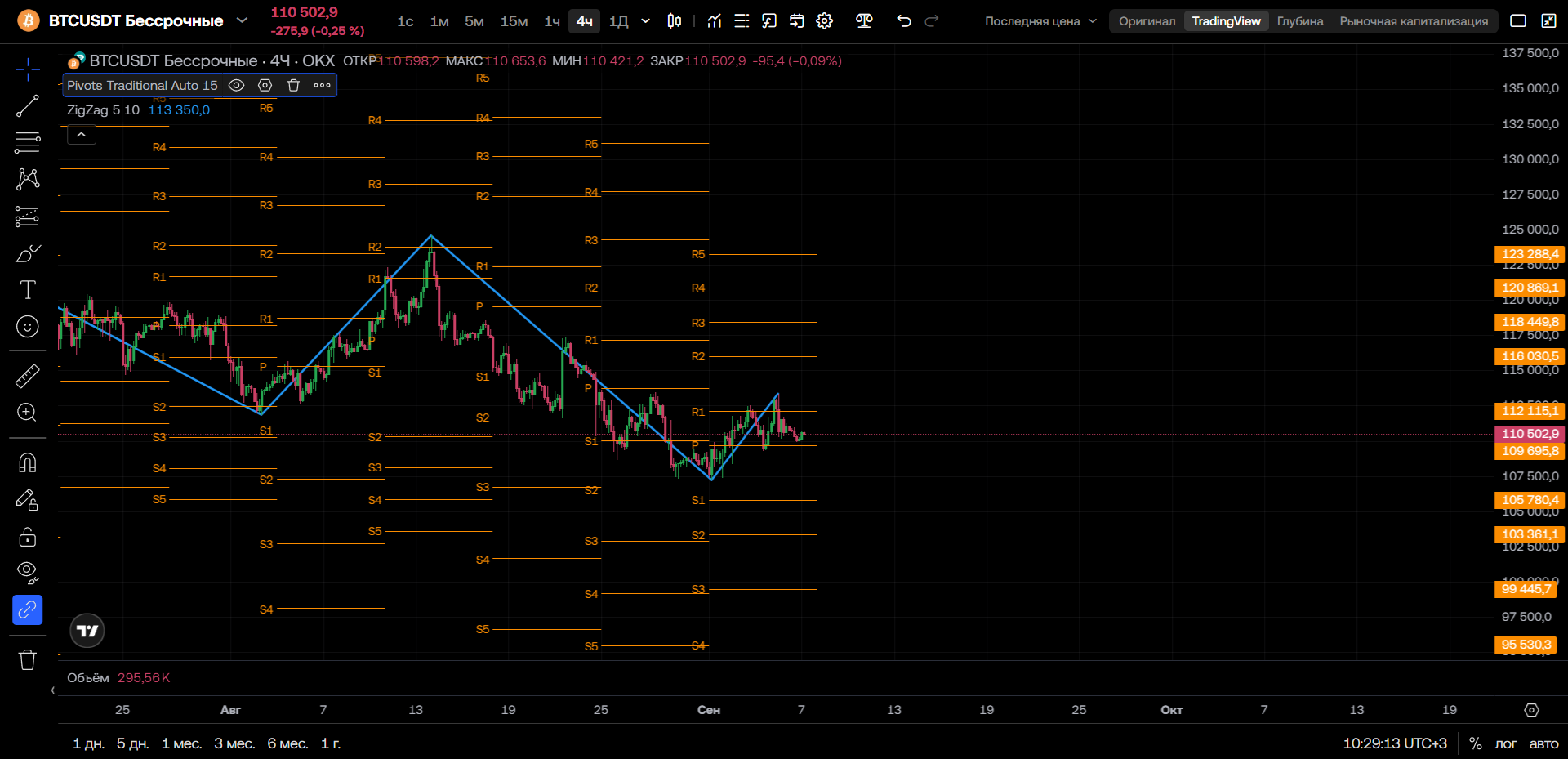Select the ZigZag 5 10 indicator legend

103,109
